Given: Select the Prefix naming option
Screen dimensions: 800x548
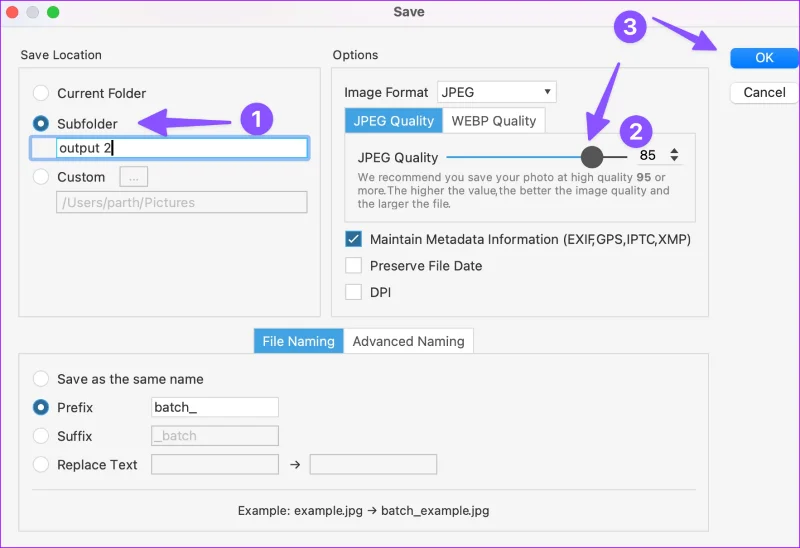Looking at the screenshot, I should click(x=41, y=407).
